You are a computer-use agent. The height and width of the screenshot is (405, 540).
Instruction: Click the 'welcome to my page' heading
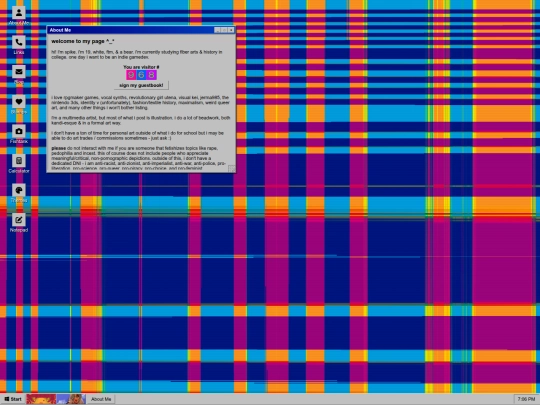83,41
